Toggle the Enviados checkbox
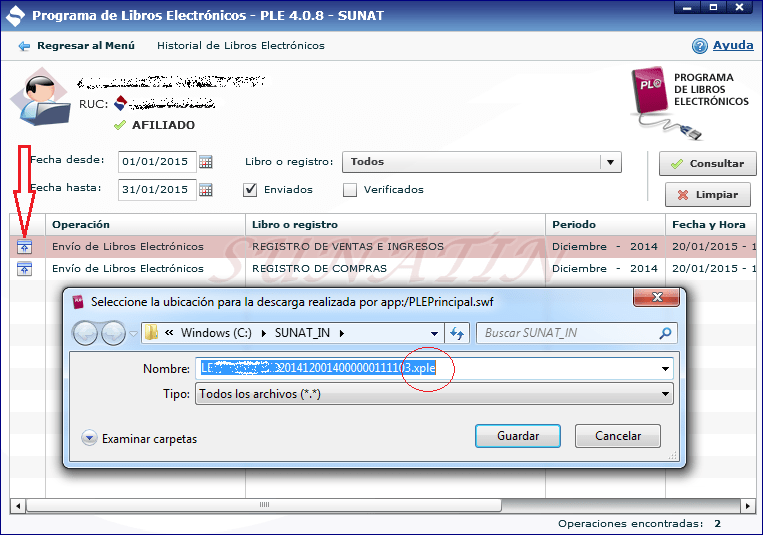Image resolution: width=763 pixels, height=535 pixels. [250, 190]
